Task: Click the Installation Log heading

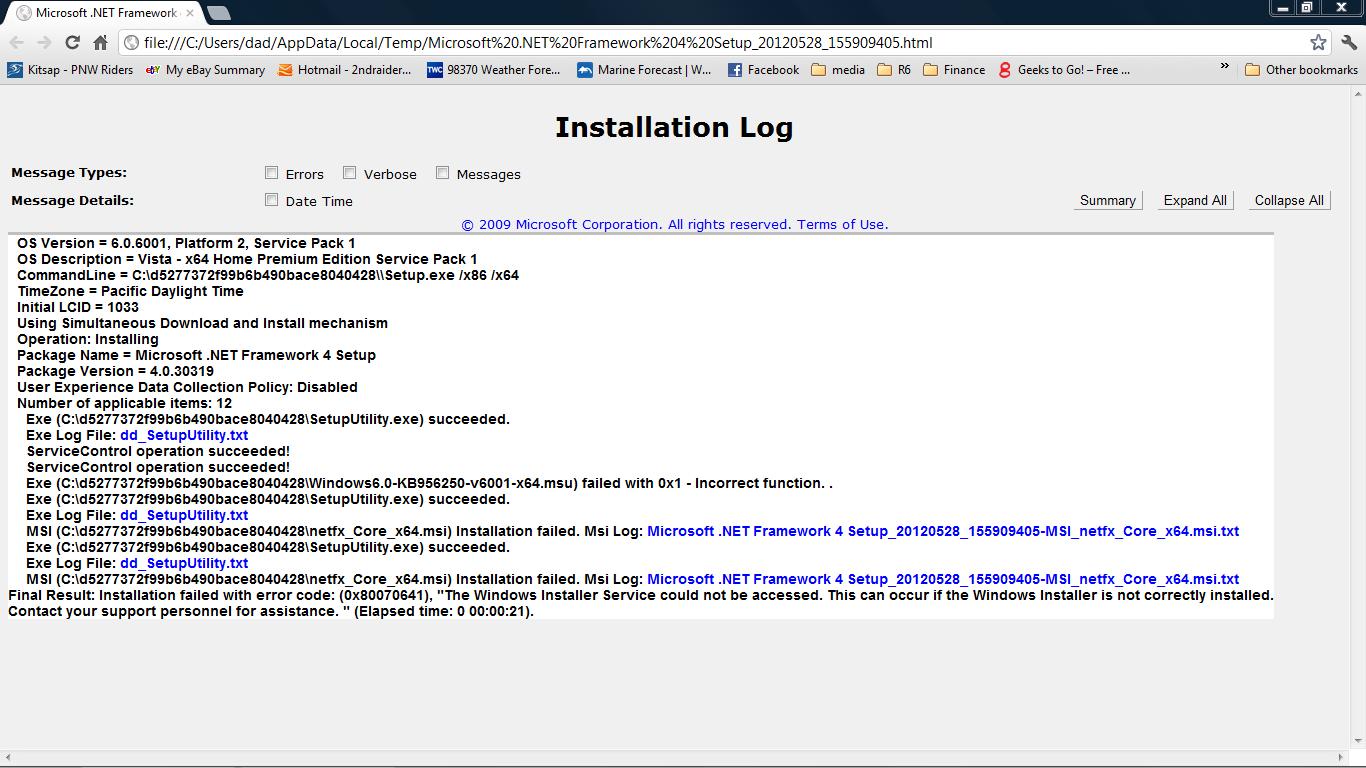Action: click(674, 127)
